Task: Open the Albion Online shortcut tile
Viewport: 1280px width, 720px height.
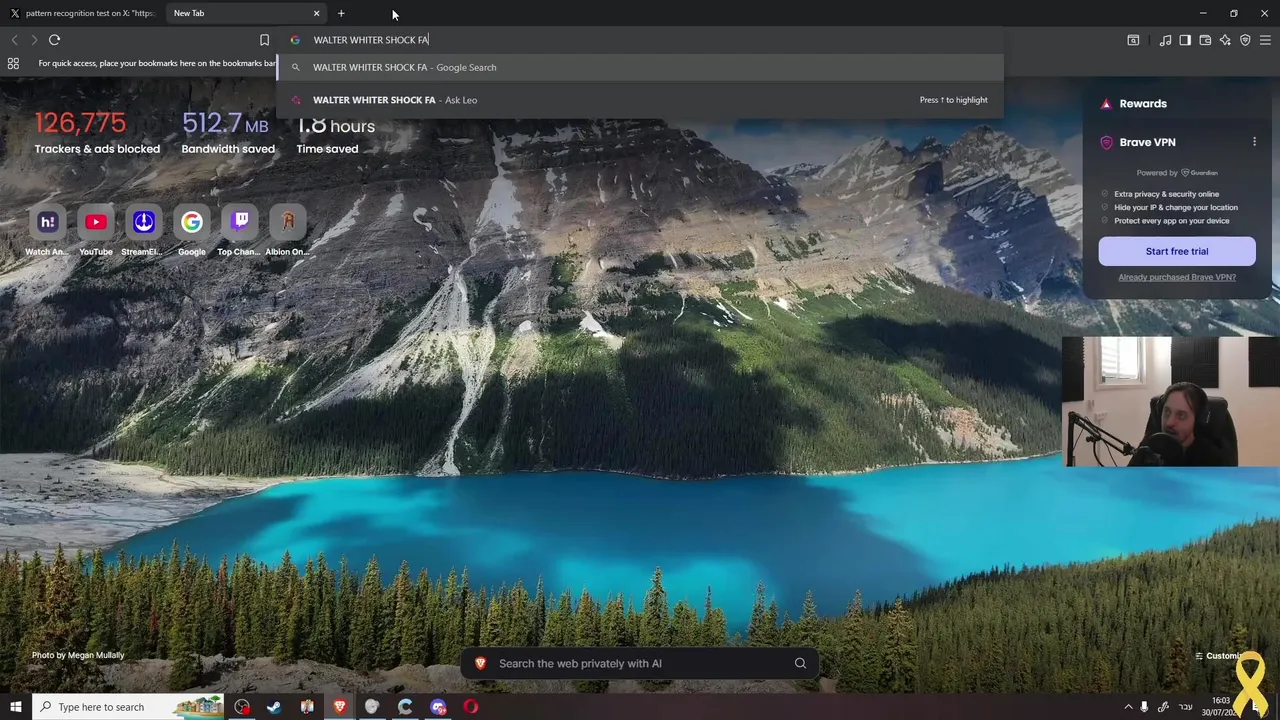Action: (x=287, y=231)
